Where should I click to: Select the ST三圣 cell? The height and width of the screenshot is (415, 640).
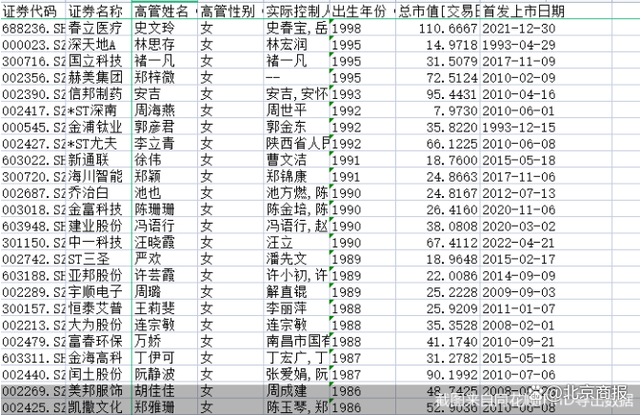[x=98, y=259]
